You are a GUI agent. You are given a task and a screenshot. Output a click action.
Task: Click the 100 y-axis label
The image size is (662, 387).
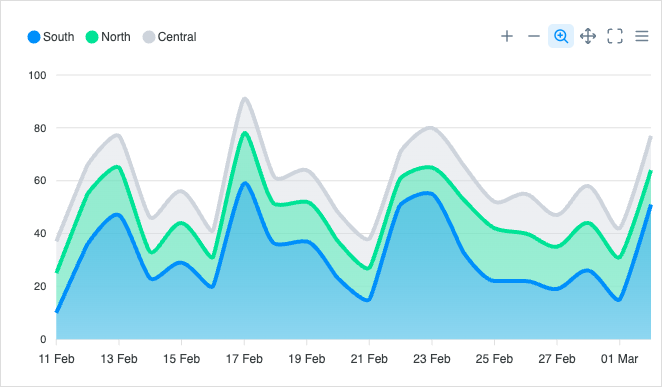coord(37,76)
